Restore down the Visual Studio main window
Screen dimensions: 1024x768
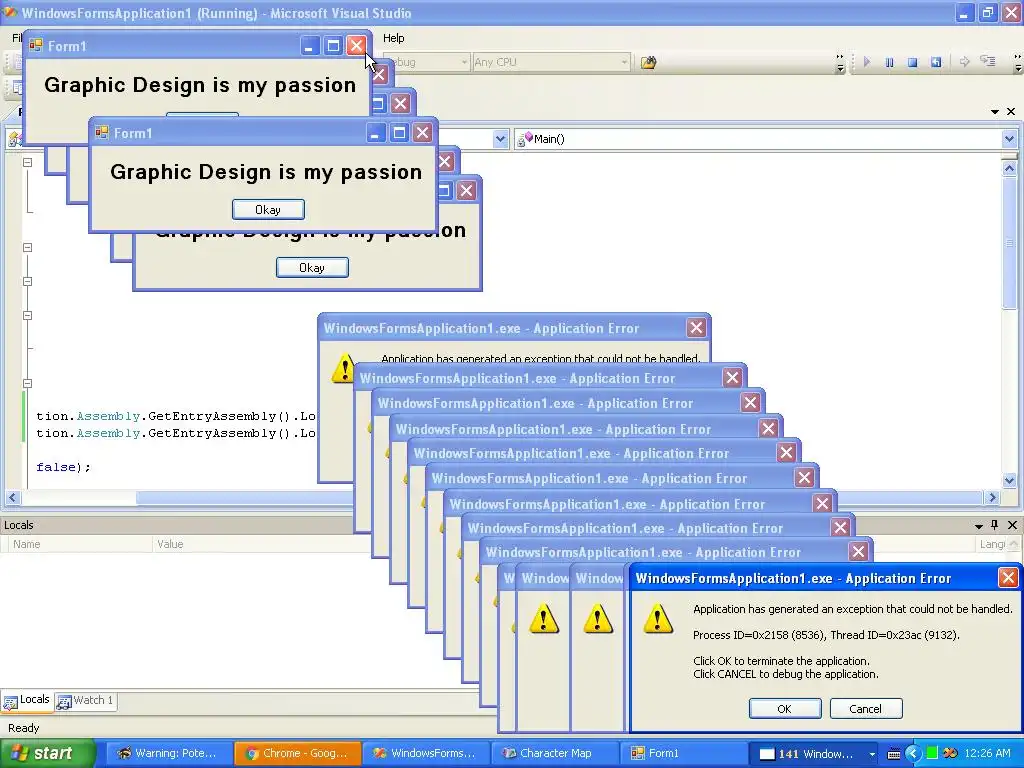coord(987,12)
